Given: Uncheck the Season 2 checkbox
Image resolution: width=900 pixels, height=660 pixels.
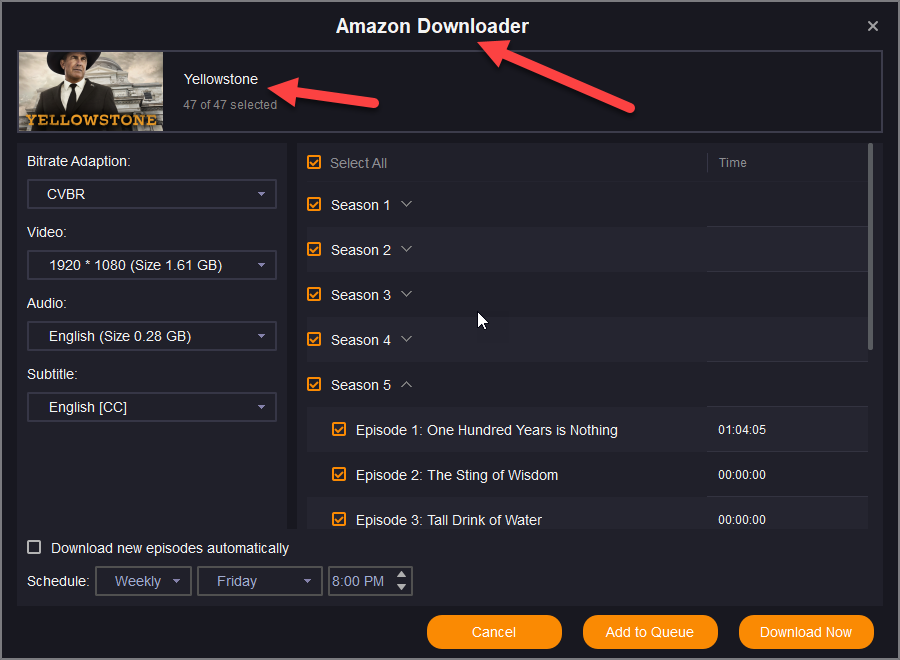Looking at the screenshot, I should pyautogui.click(x=314, y=249).
